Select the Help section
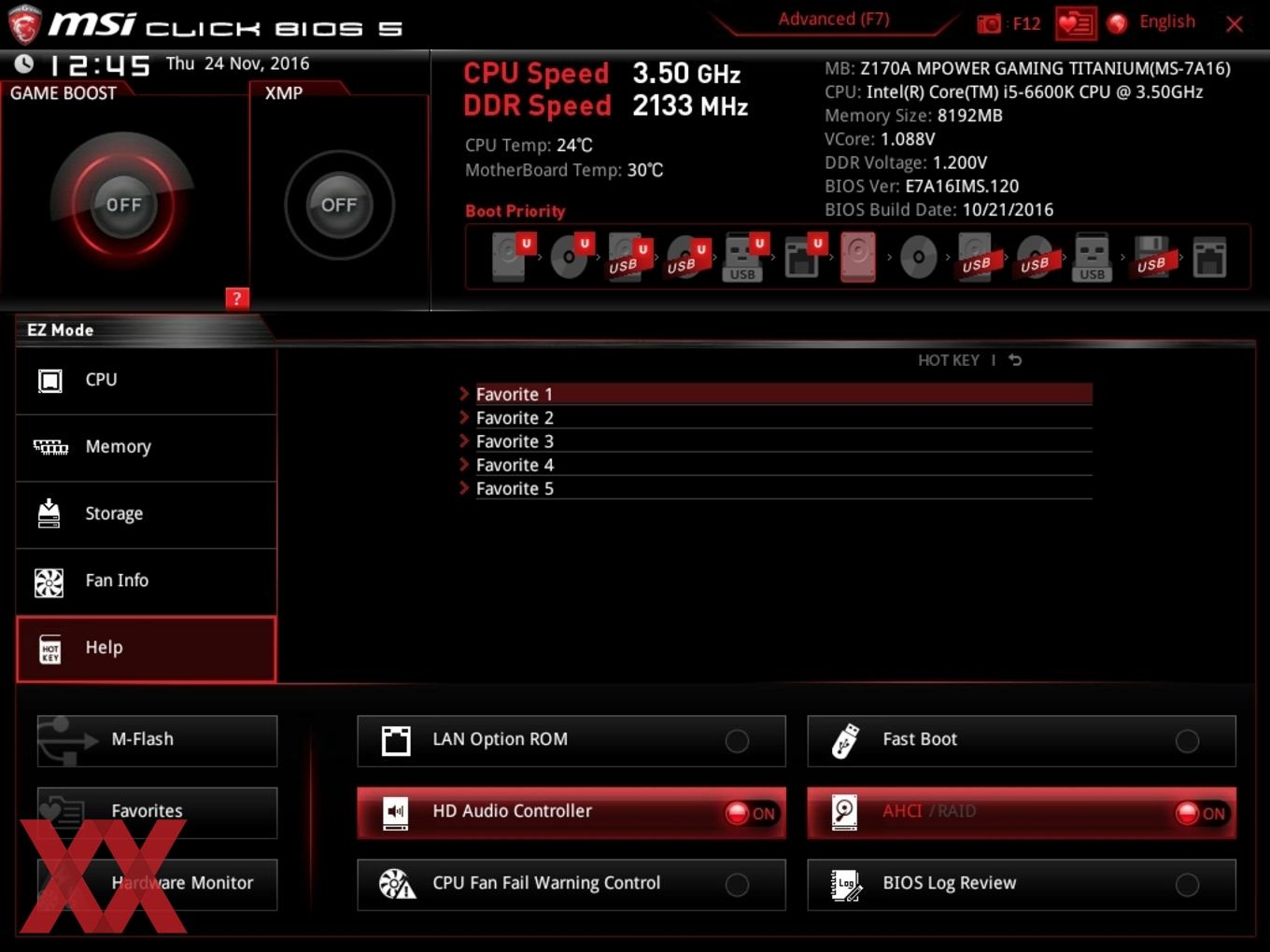This screenshot has width=1270, height=952. (x=147, y=649)
